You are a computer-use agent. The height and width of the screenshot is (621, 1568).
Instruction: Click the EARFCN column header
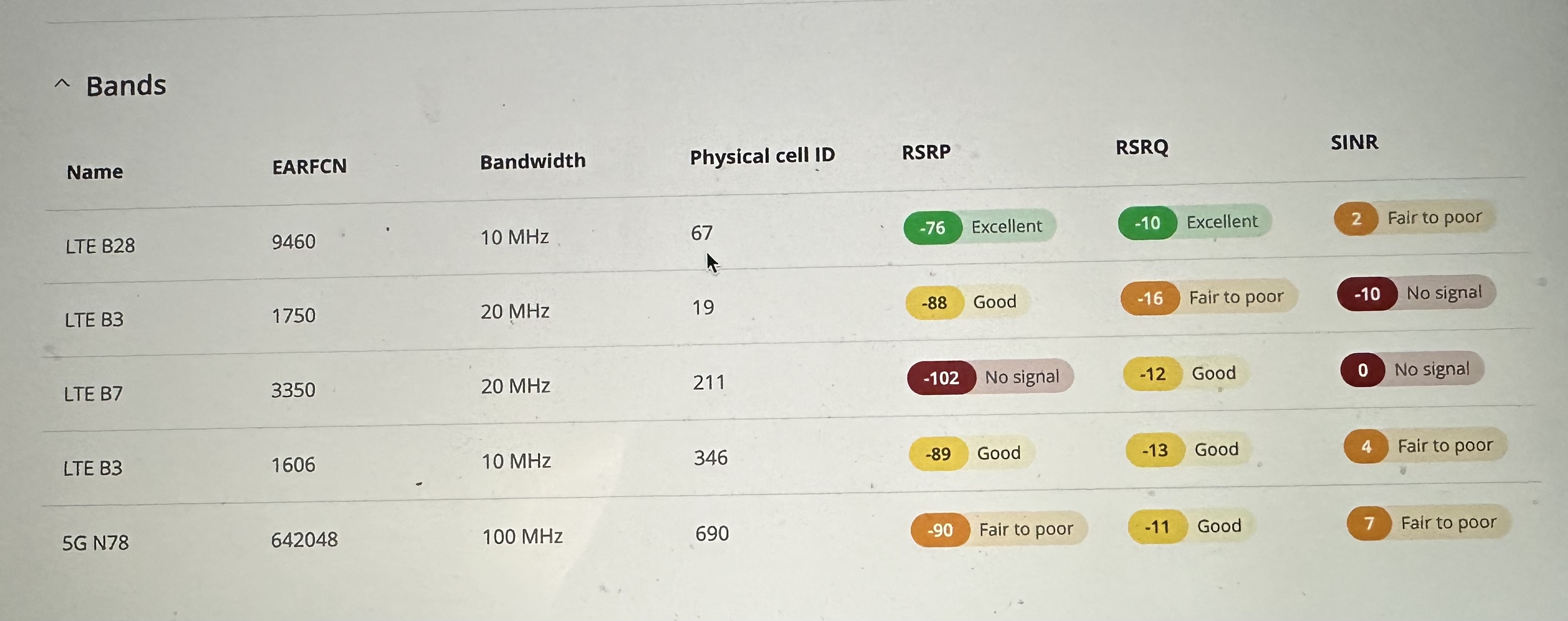[309, 166]
